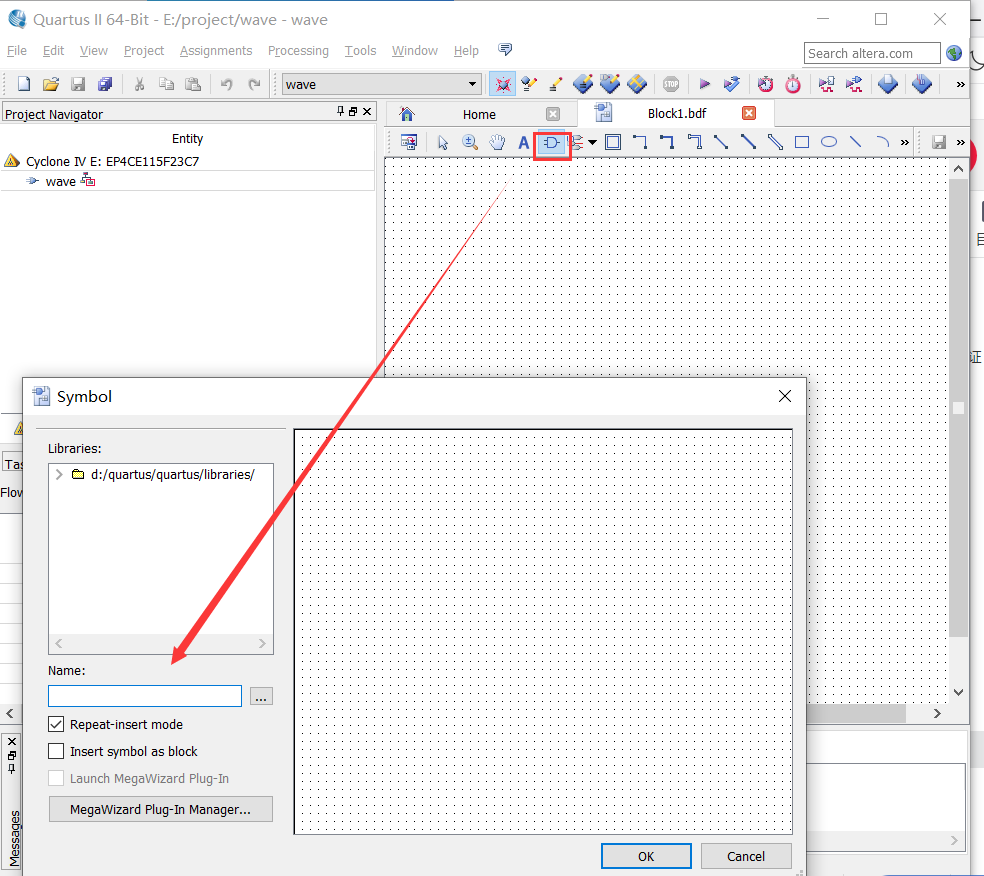Click the canvas horizontal scrollbar right arrow
Viewport: 984px width, 876px height.
(937, 713)
